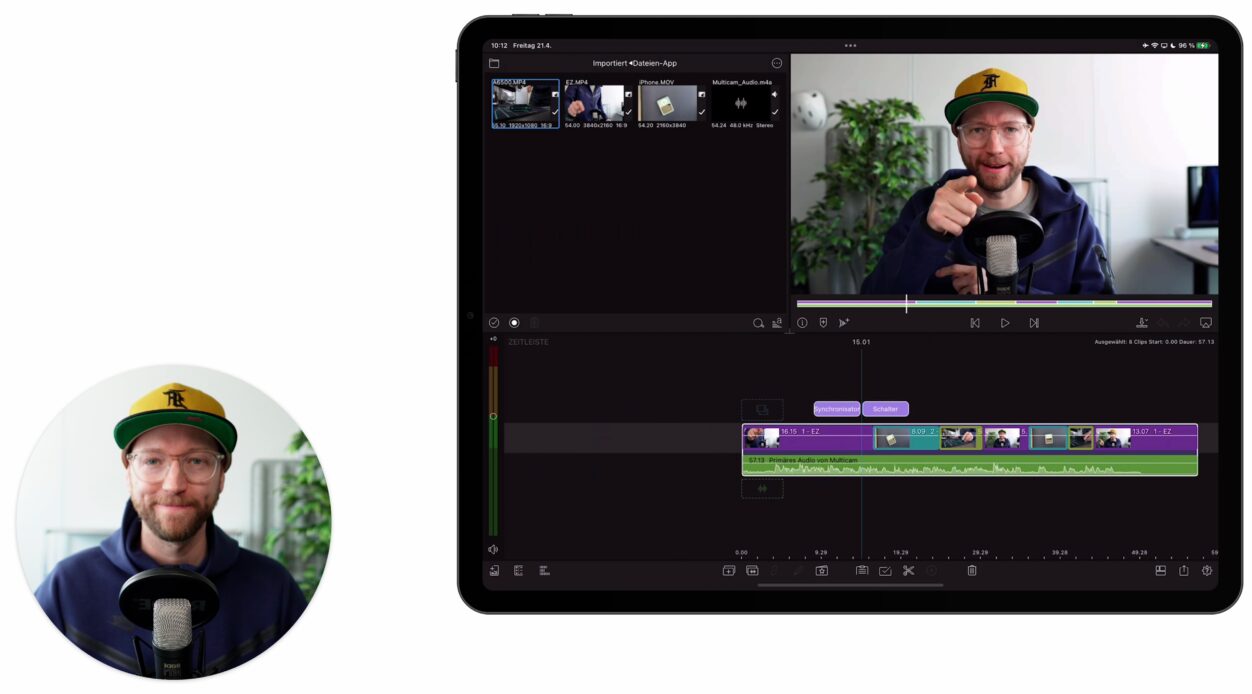The width and height of the screenshot is (1252, 694).
Task: Toggle the select-all checkmark circle in library
Action: tap(494, 323)
